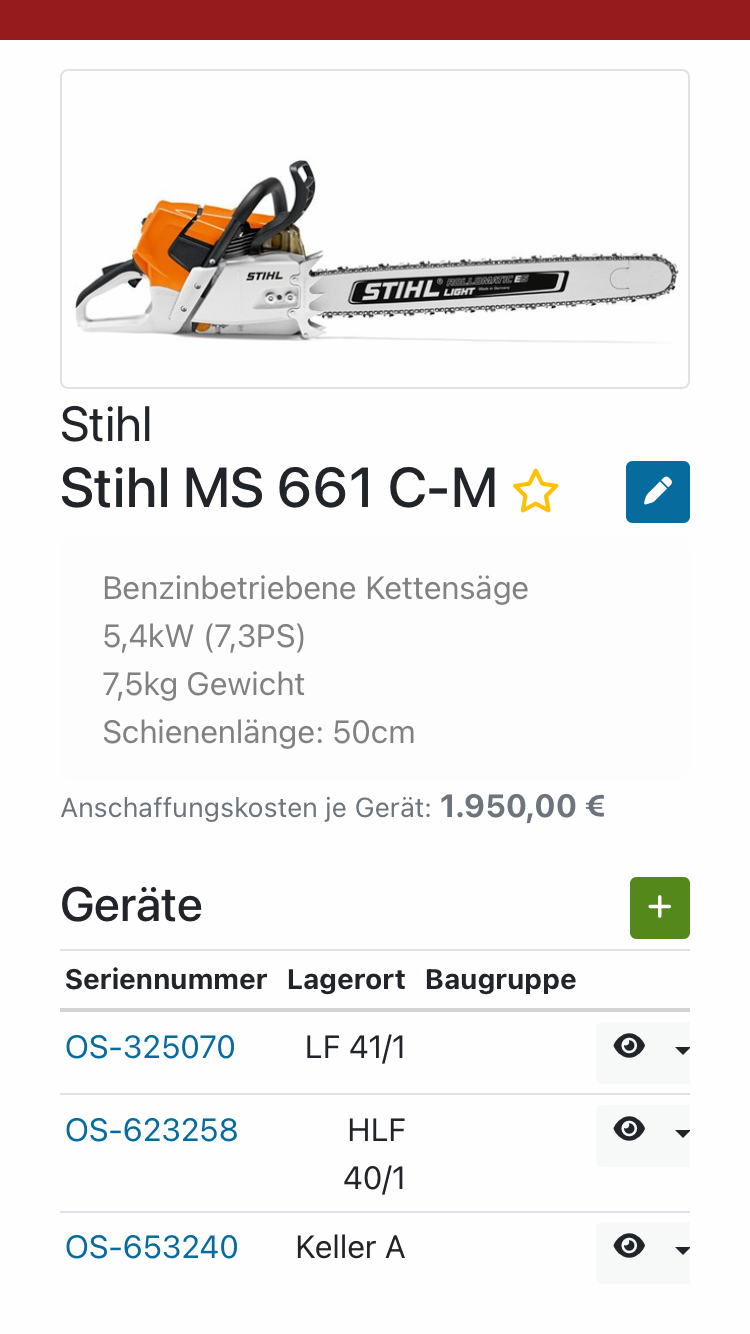Click the pencil edit icon
750x1334 pixels.
pos(657,492)
